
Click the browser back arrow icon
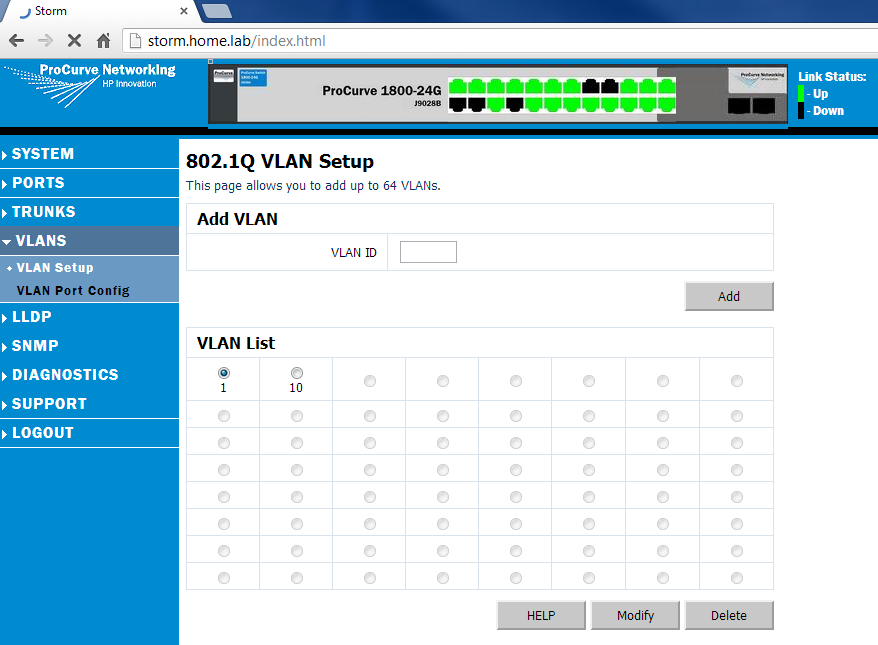click(x=16, y=41)
